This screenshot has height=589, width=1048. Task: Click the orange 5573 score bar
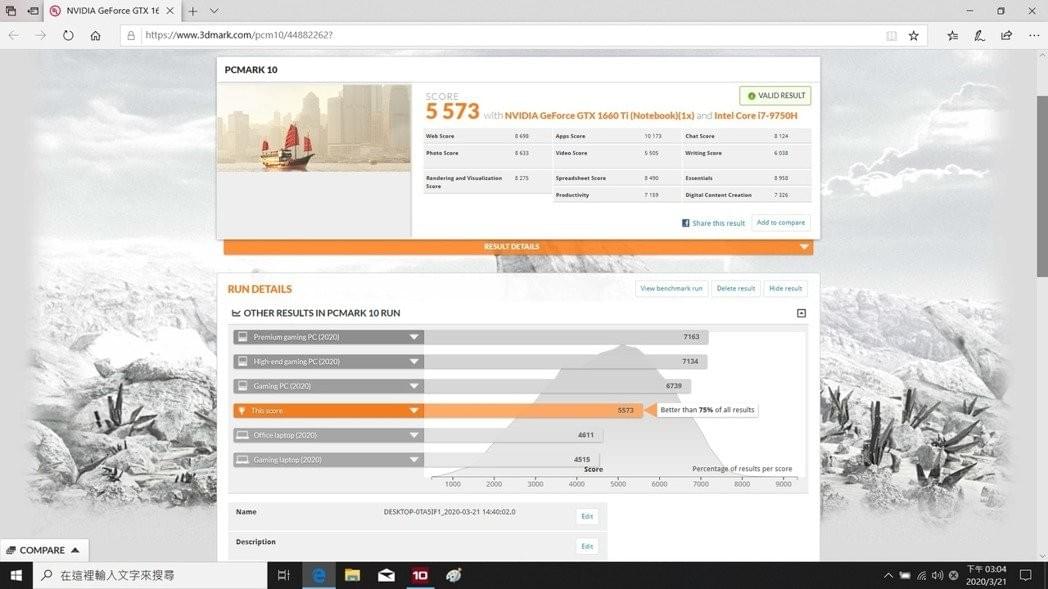click(533, 410)
